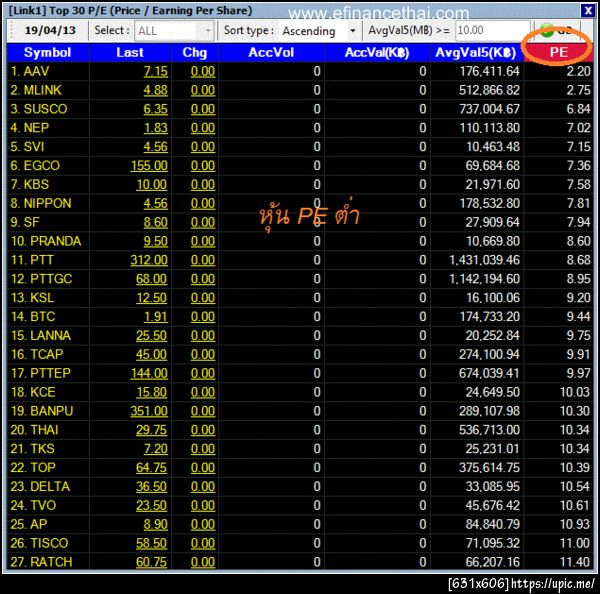
Task: Select the TVO symbol
Action: (x=33, y=506)
